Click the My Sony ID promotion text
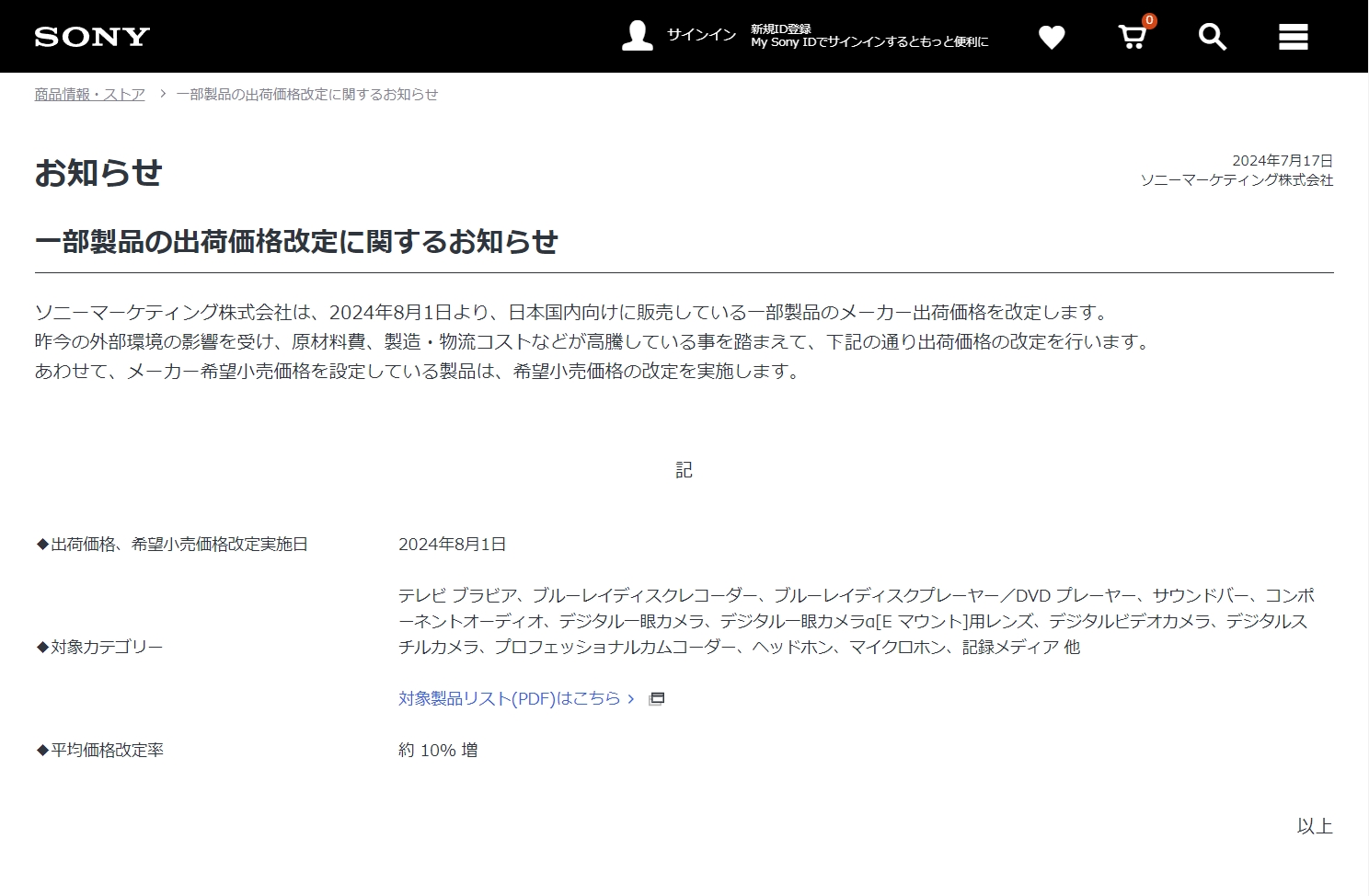 click(x=869, y=41)
